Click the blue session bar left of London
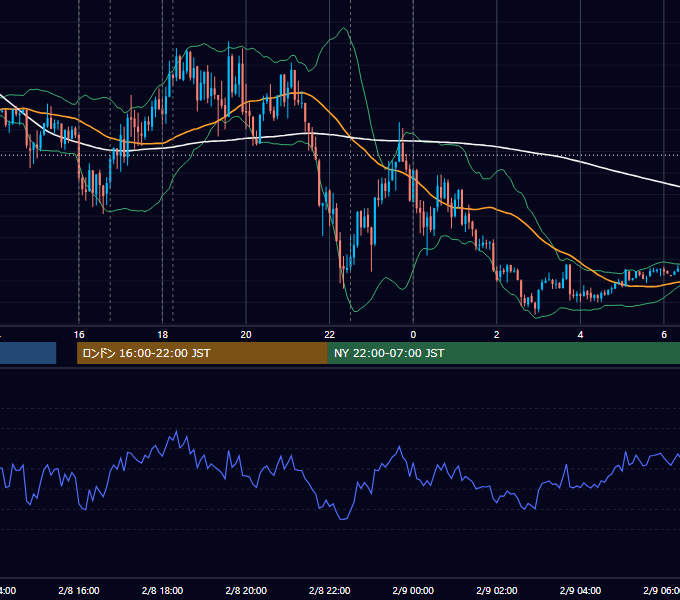 [x=28, y=353]
